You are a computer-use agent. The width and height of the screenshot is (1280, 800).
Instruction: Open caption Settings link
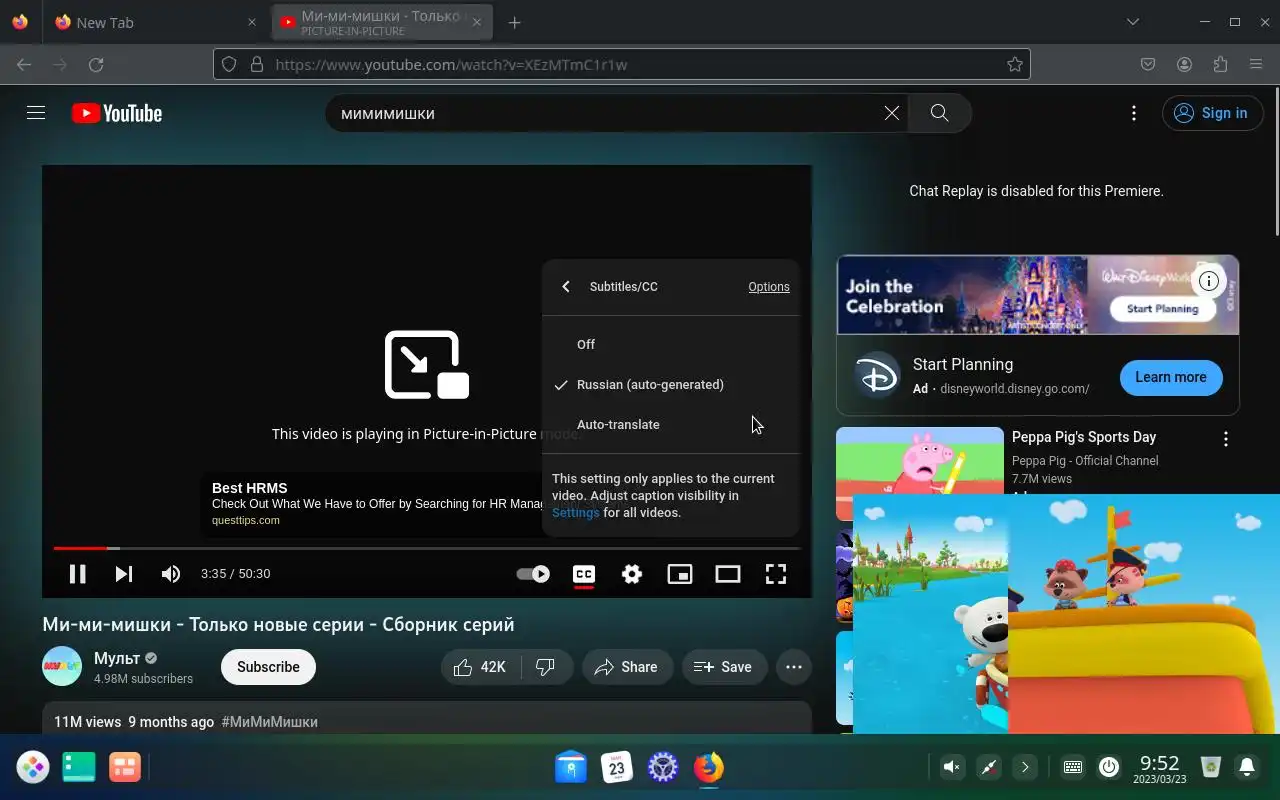tap(576, 513)
